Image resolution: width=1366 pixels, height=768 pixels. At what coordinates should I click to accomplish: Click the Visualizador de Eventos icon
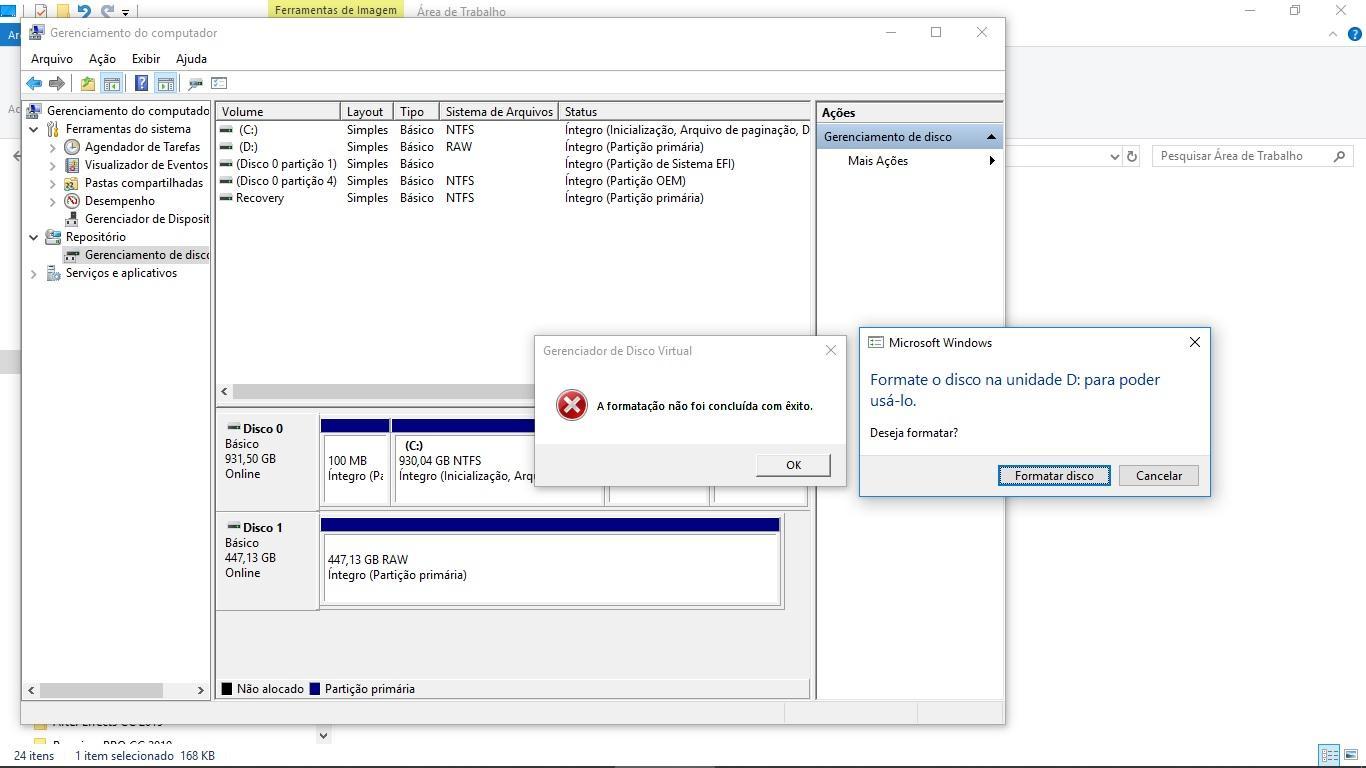(x=72, y=165)
